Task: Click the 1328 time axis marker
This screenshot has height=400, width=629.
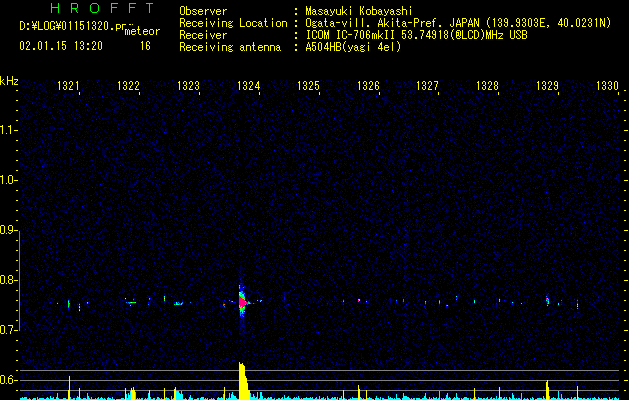Action: tap(487, 86)
